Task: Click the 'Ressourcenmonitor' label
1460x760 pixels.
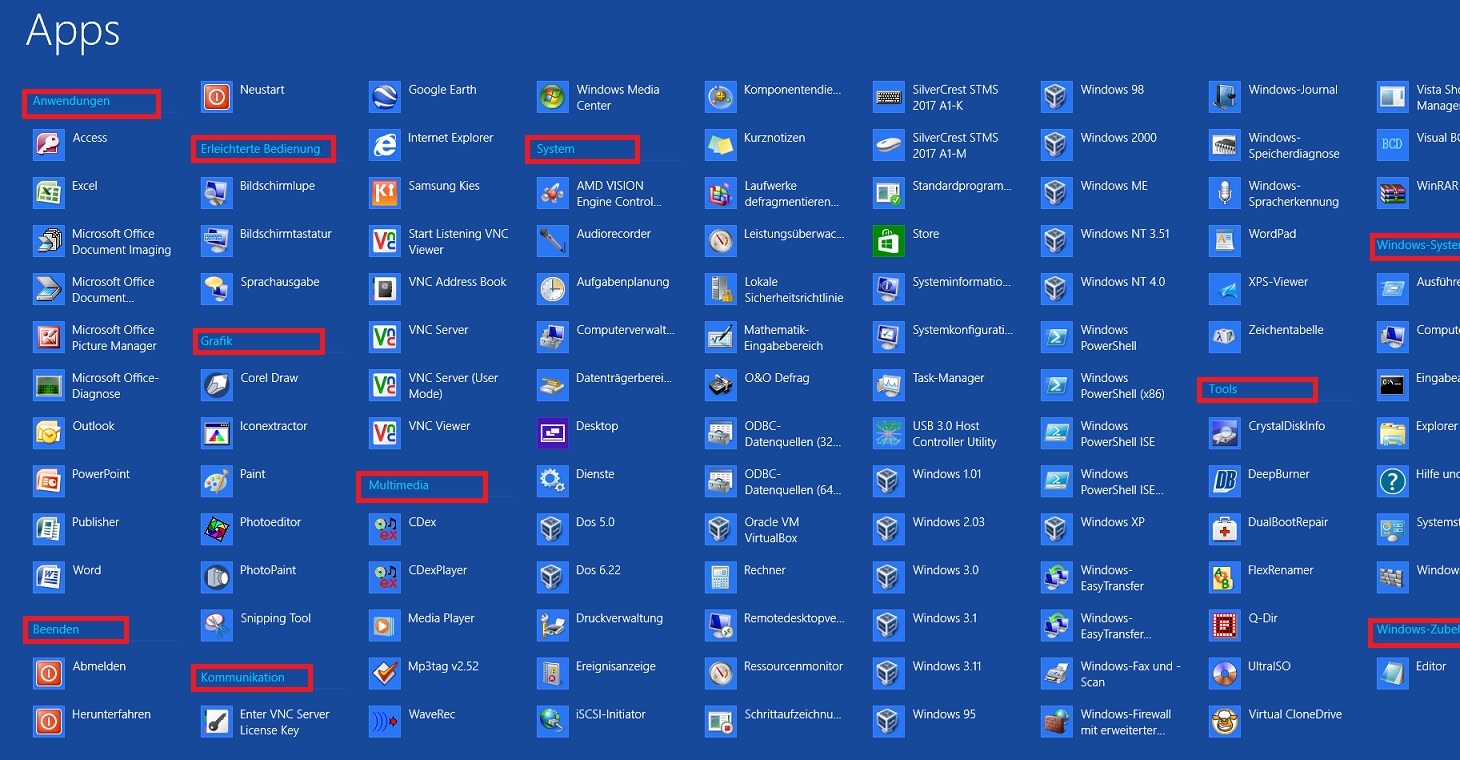Action: tap(793, 666)
